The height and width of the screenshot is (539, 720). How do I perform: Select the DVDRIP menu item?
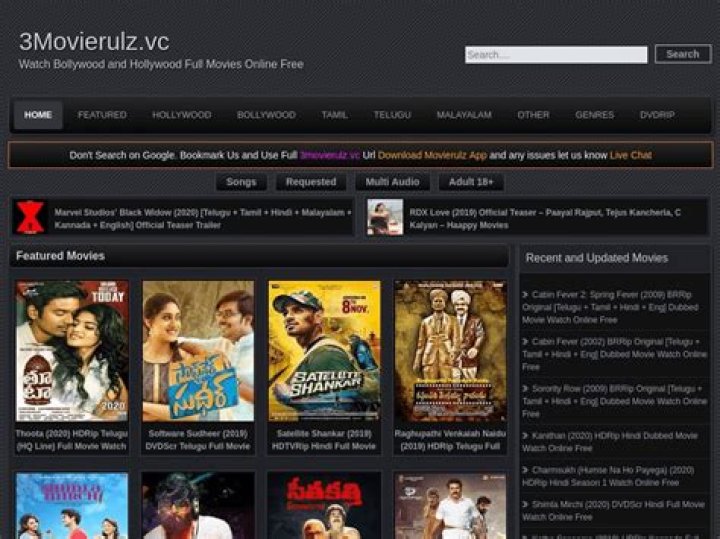pyautogui.click(x=657, y=115)
